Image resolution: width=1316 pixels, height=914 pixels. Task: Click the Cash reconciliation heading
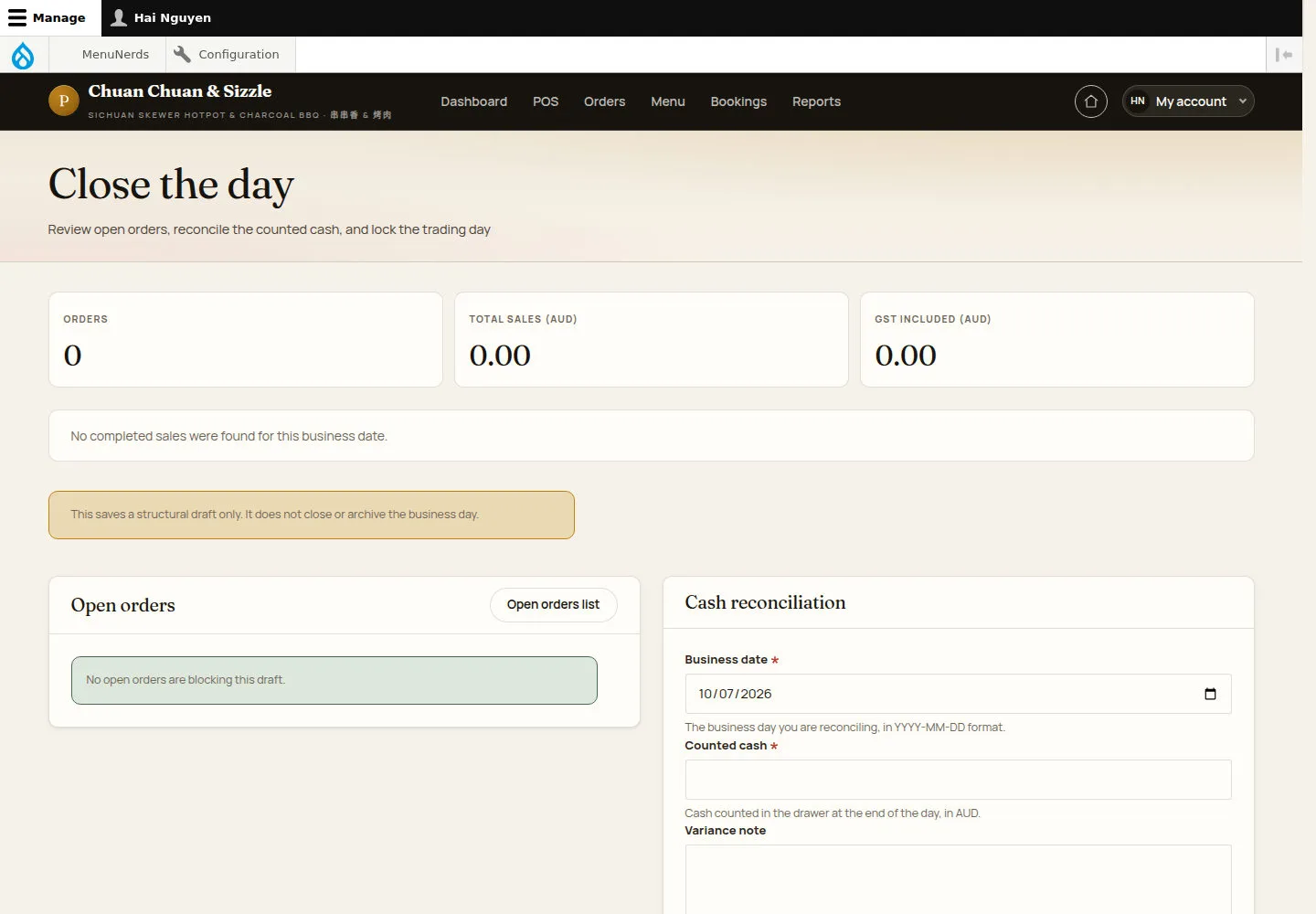tap(765, 602)
